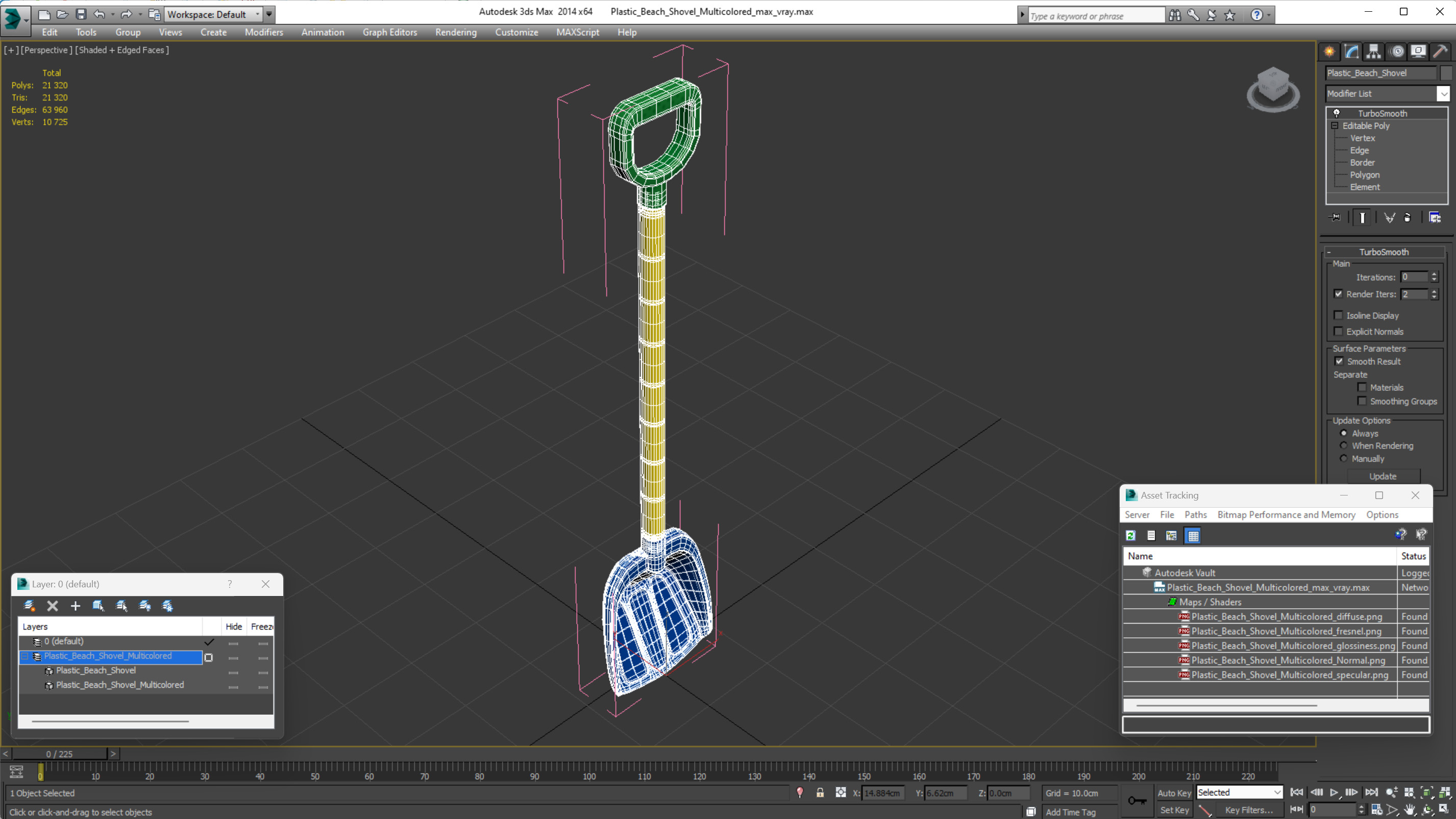Viewport: 1456px width, 819px height.
Task: Open the Modifier List dropdown
Action: 1443,94
